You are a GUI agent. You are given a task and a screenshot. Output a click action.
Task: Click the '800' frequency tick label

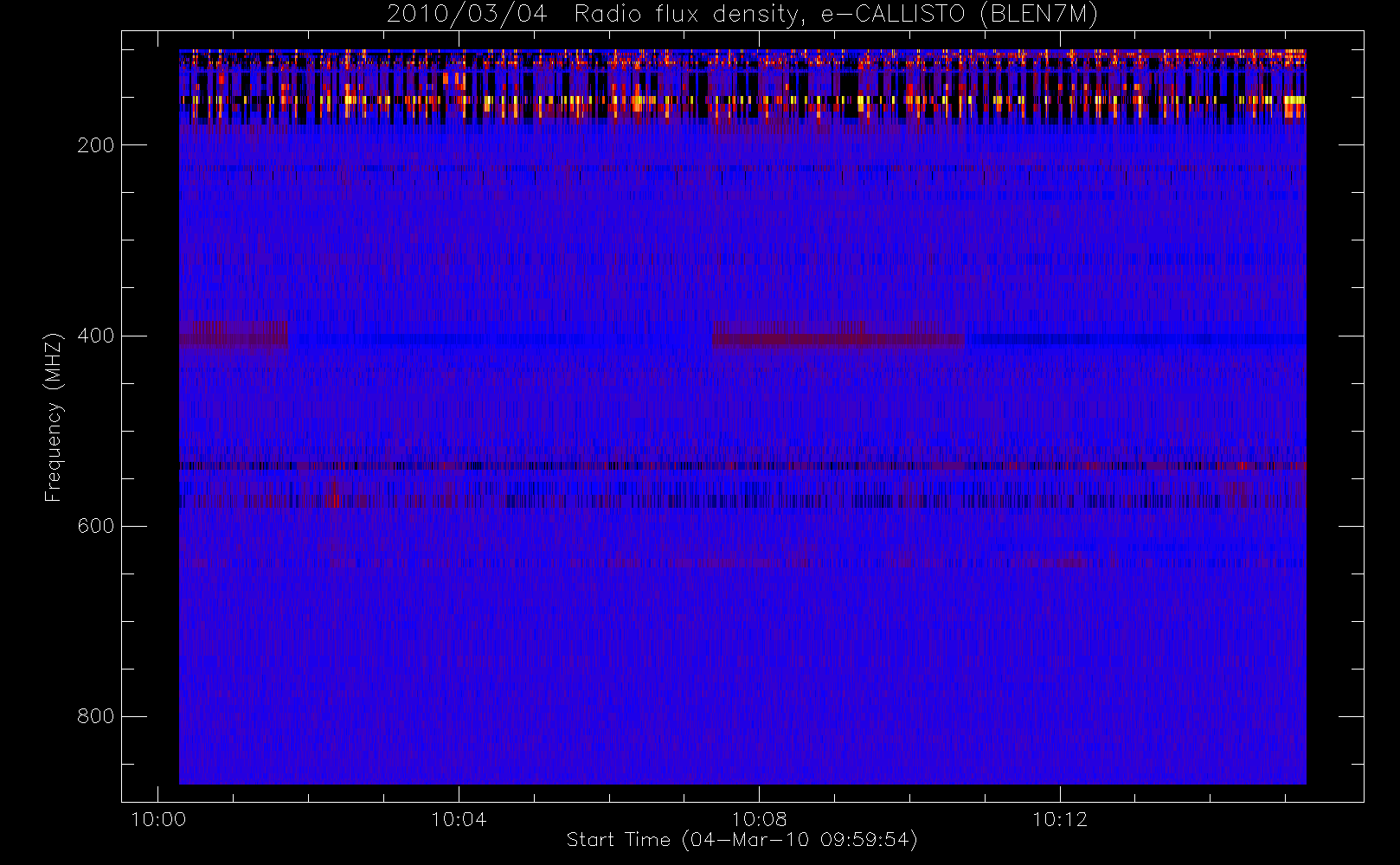[x=96, y=716]
